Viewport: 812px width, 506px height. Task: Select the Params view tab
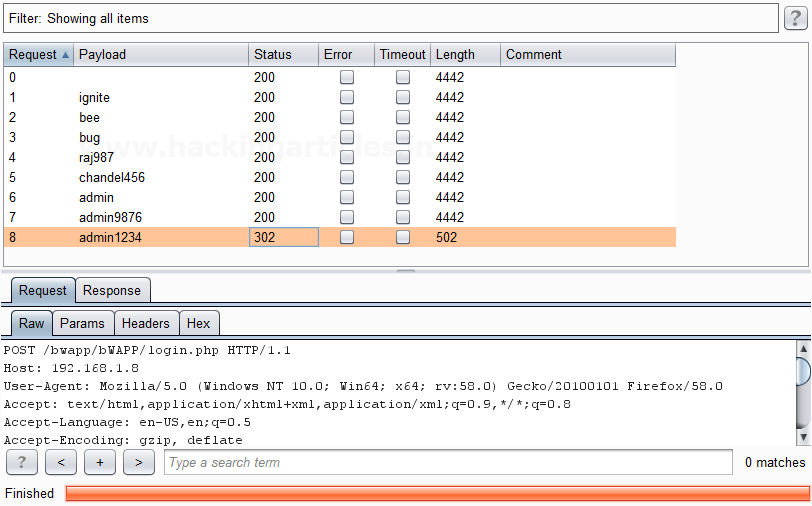click(x=83, y=323)
